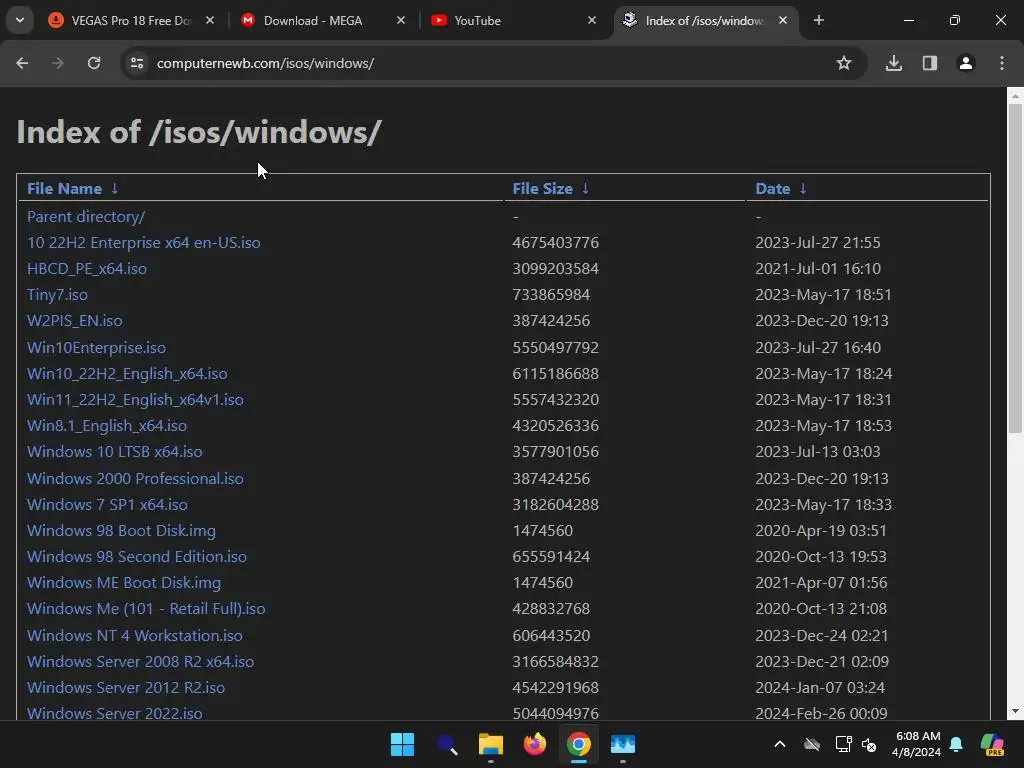Viewport: 1024px width, 768px height.
Task: Download Win8.1_English_x64.iso
Action: pyautogui.click(x=106, y=426)
